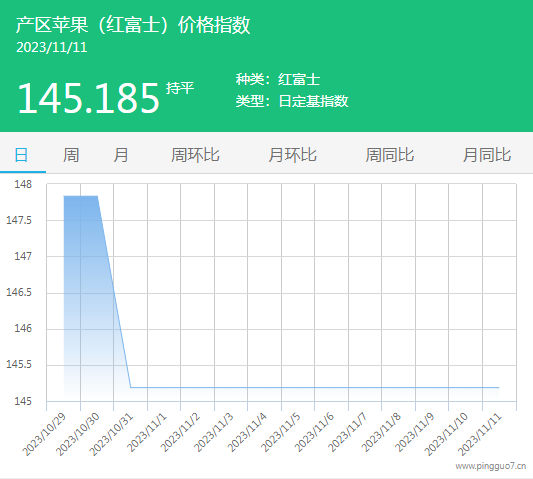Screen dimensions: 533x479
Task: Switch to the 周 weekly tab
Action: 71,155
